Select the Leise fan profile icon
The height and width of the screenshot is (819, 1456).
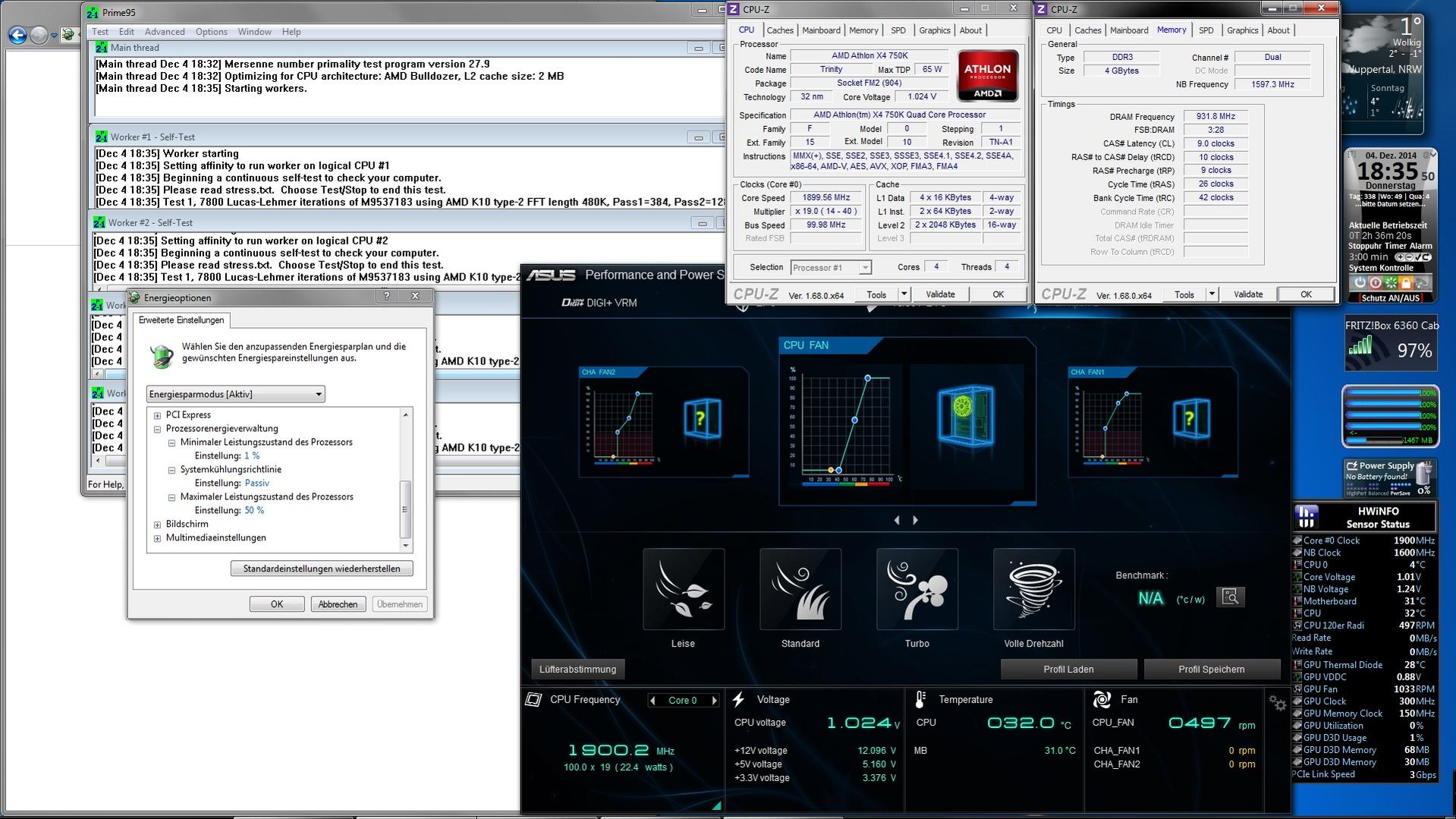pyautogui.click(x=683, y=589)
